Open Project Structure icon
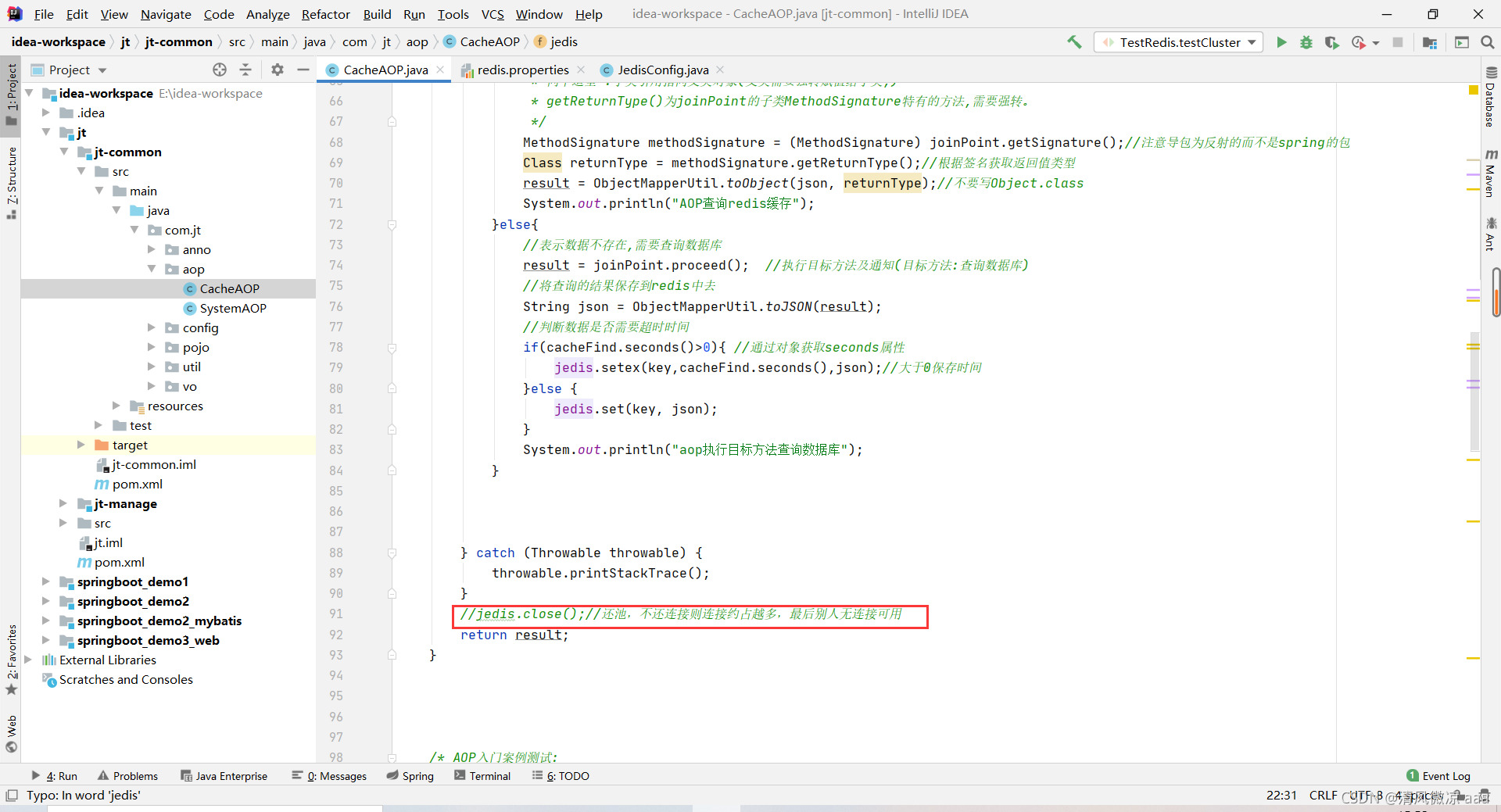1501x812 pixels. pyautogui.click(x=1430, y=42)
